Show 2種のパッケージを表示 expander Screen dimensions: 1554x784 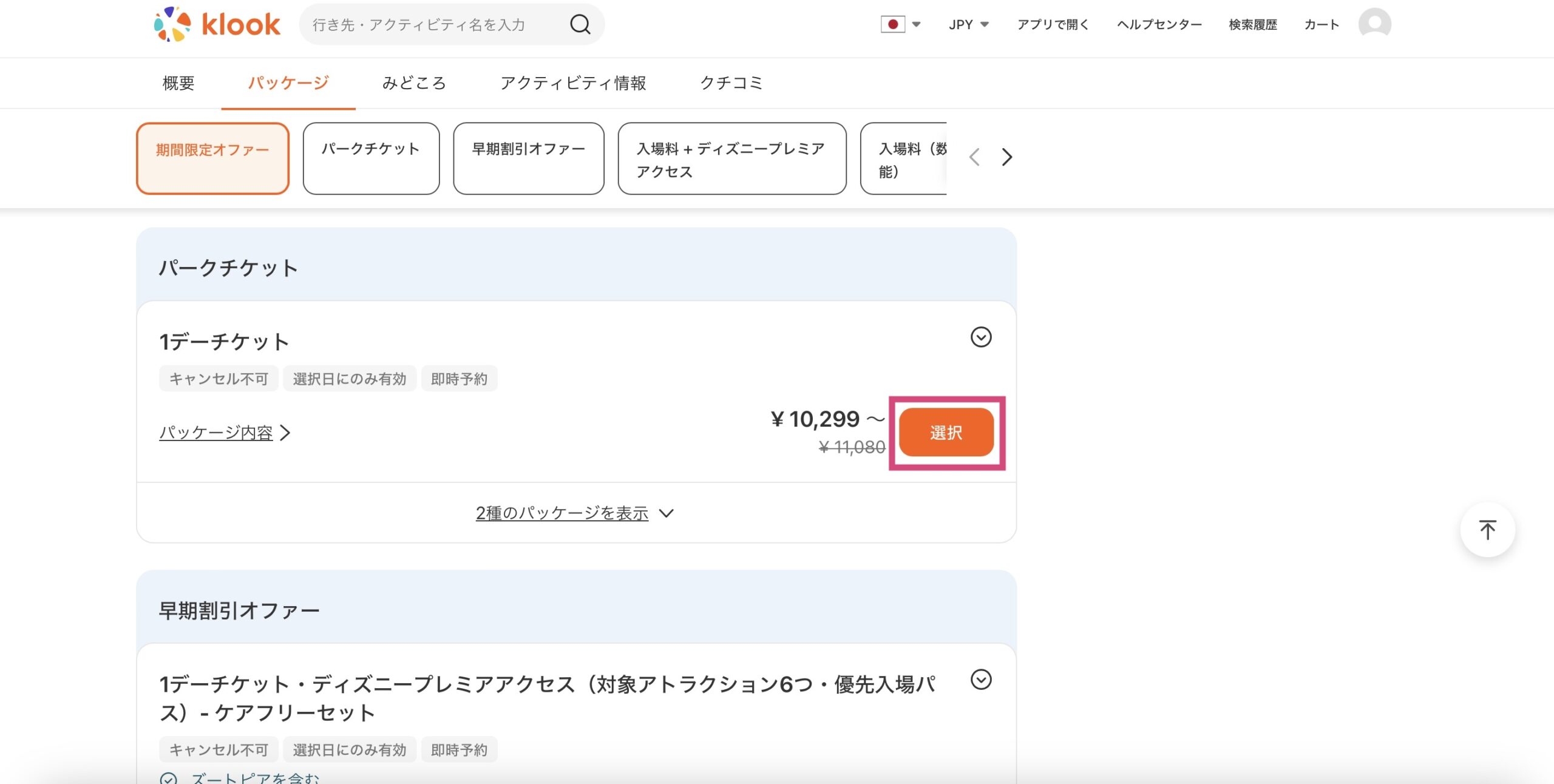[x=575, y=513]
